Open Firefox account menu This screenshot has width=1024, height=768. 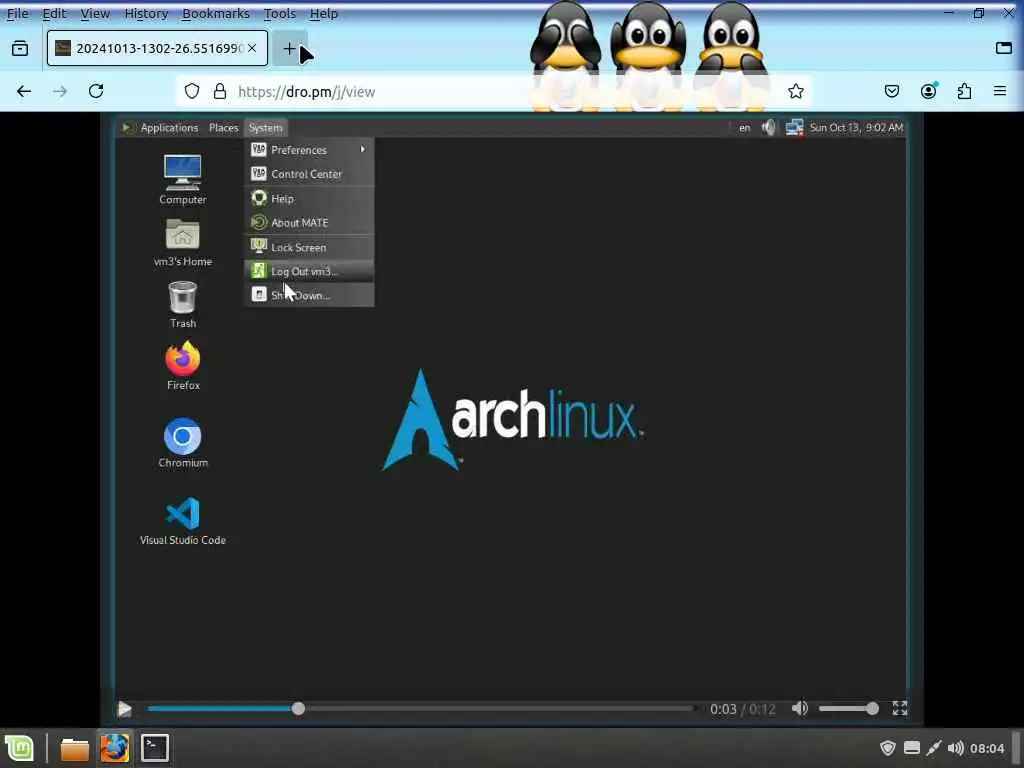click(x=928, y=91)
